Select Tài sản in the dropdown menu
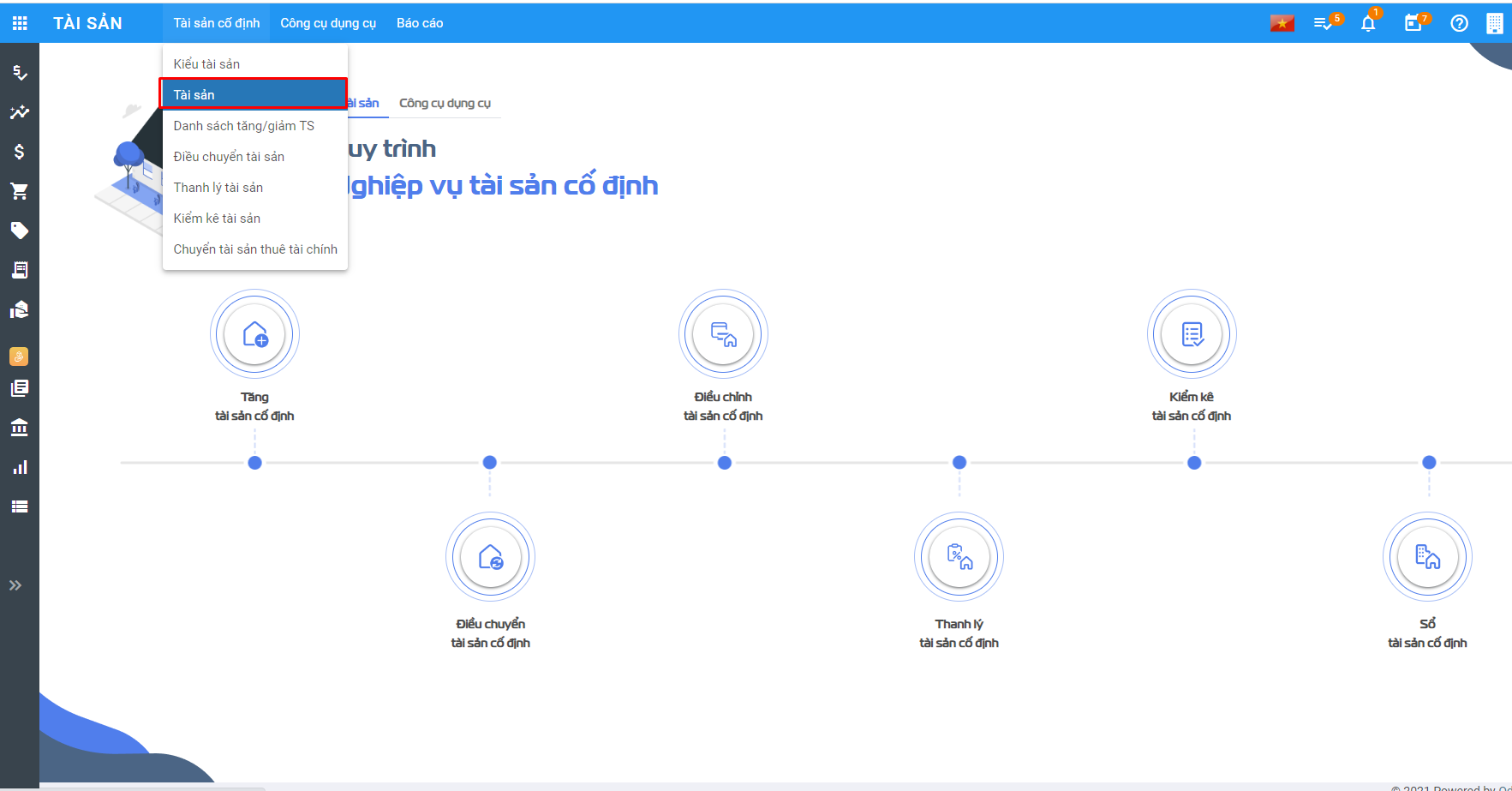 [254, 94]
